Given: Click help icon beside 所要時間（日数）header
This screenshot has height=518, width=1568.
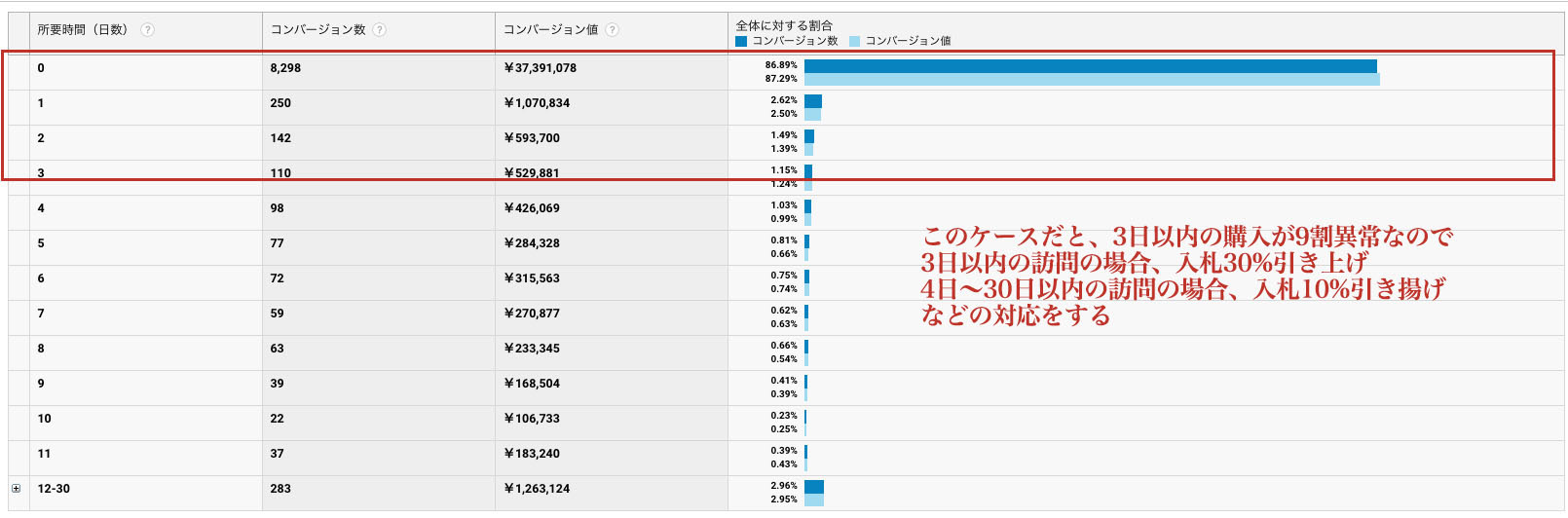Looking at the screenshot, I should click(x=147, y=30).
